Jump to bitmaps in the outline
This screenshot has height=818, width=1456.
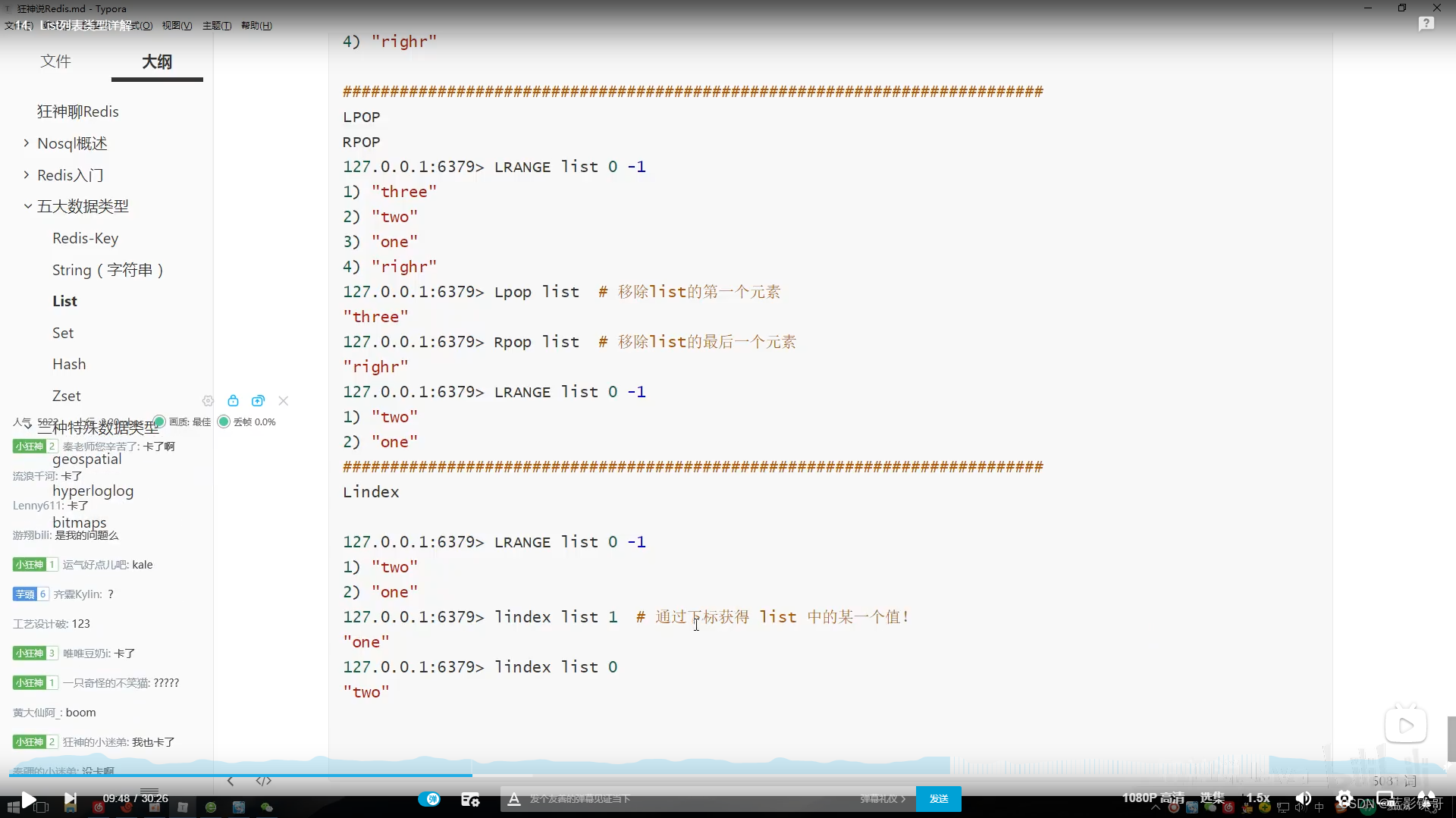pos(80,522)
